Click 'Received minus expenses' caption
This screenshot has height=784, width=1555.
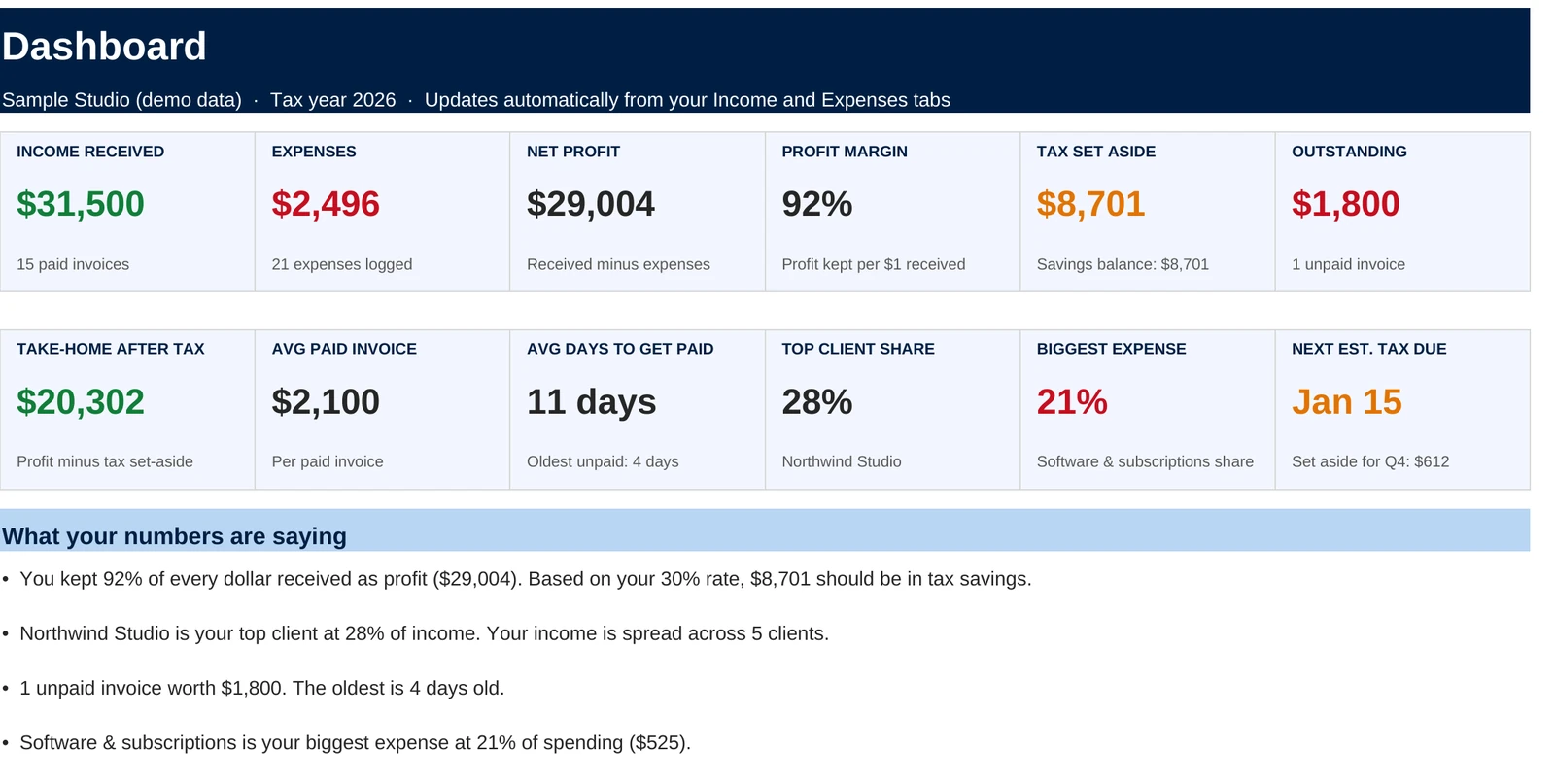(618, 264)
